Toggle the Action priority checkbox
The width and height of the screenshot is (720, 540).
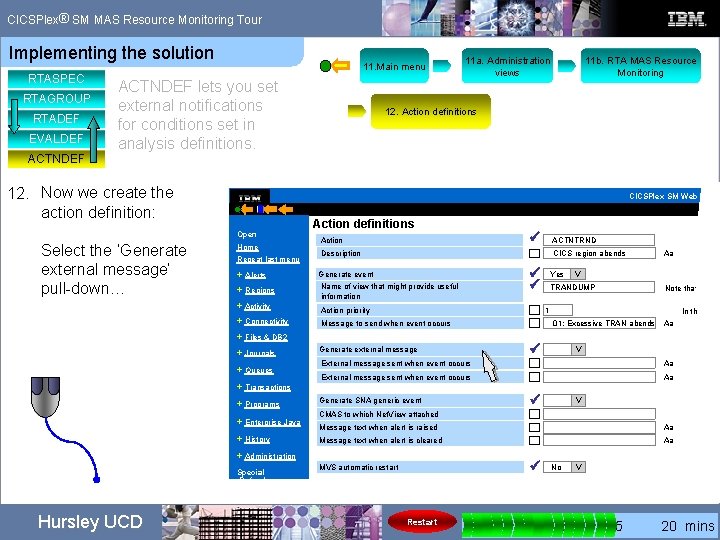point(534,310)
